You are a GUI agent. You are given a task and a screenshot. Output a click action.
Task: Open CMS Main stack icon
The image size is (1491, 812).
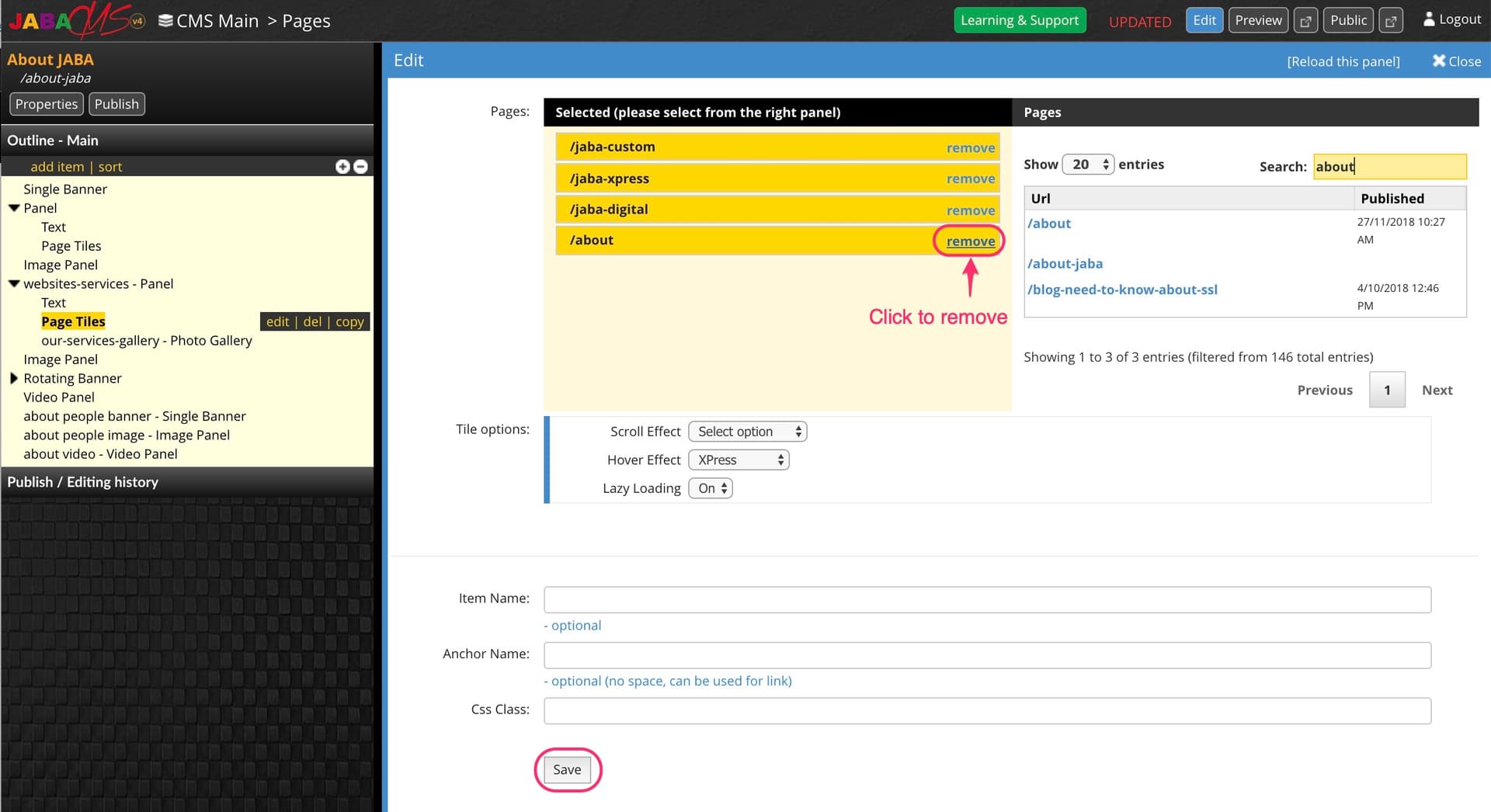click(165, 21)
